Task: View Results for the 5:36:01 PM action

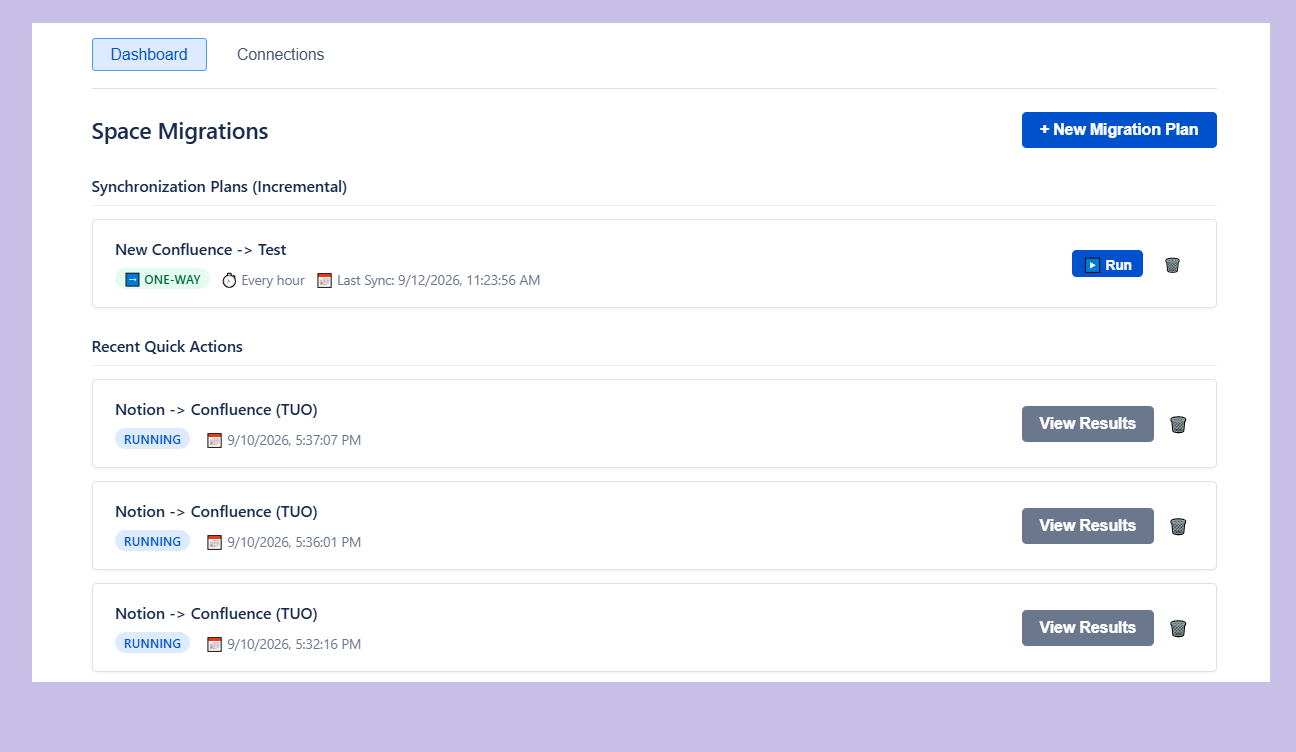Action: (1088, 526)
